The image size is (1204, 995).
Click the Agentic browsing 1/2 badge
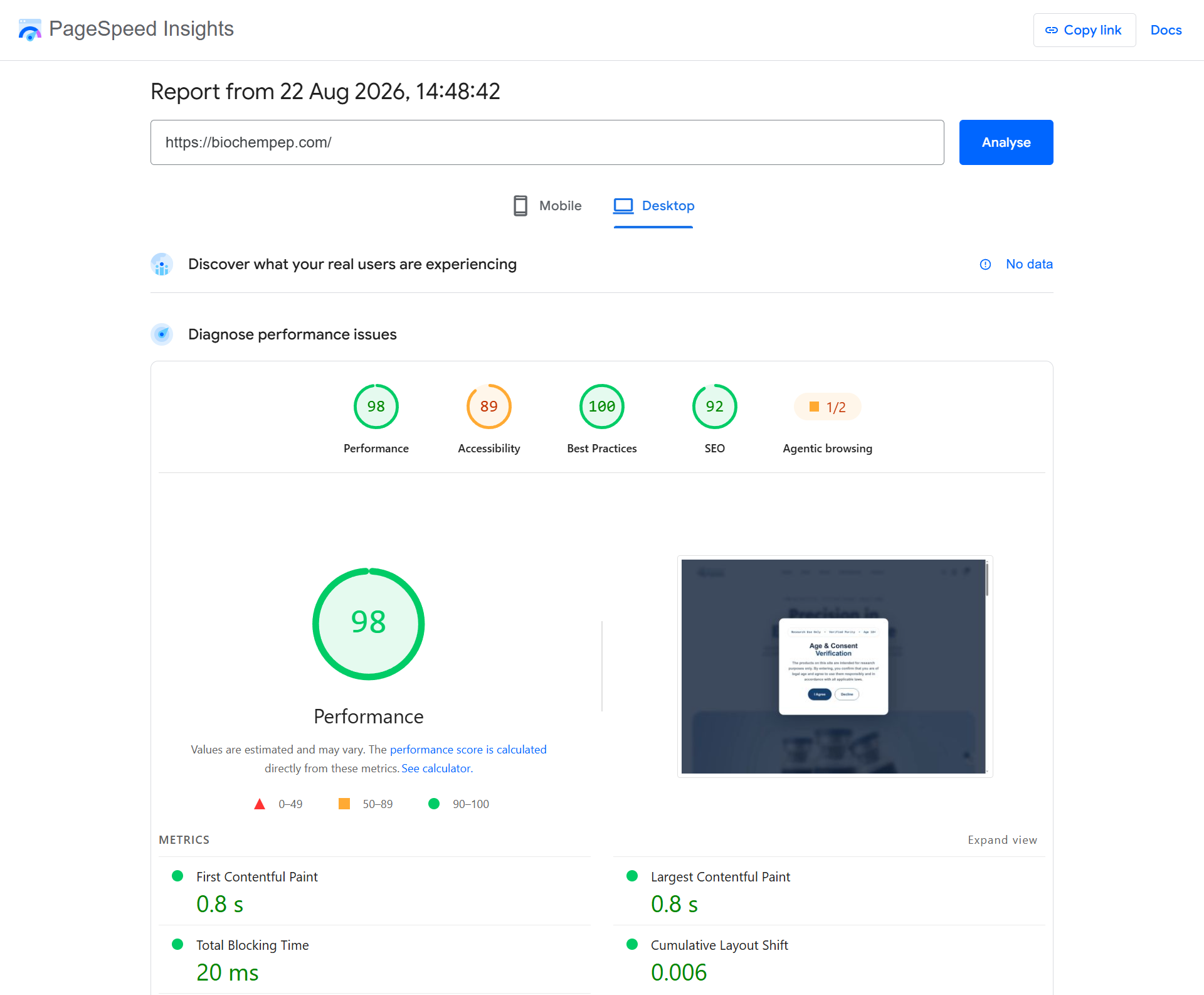pyautogui.click(x=828, y=407)
